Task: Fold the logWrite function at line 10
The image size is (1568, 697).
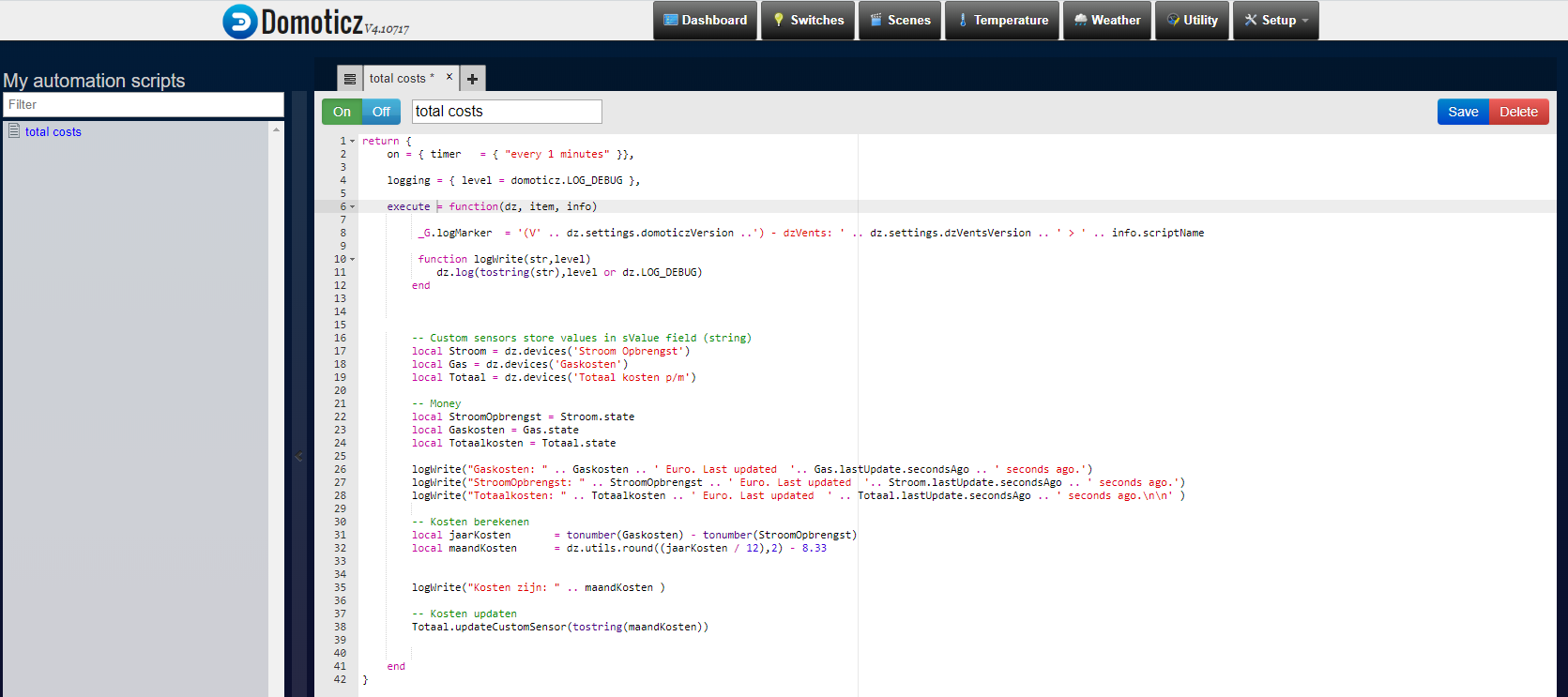Action: [353, 260]
